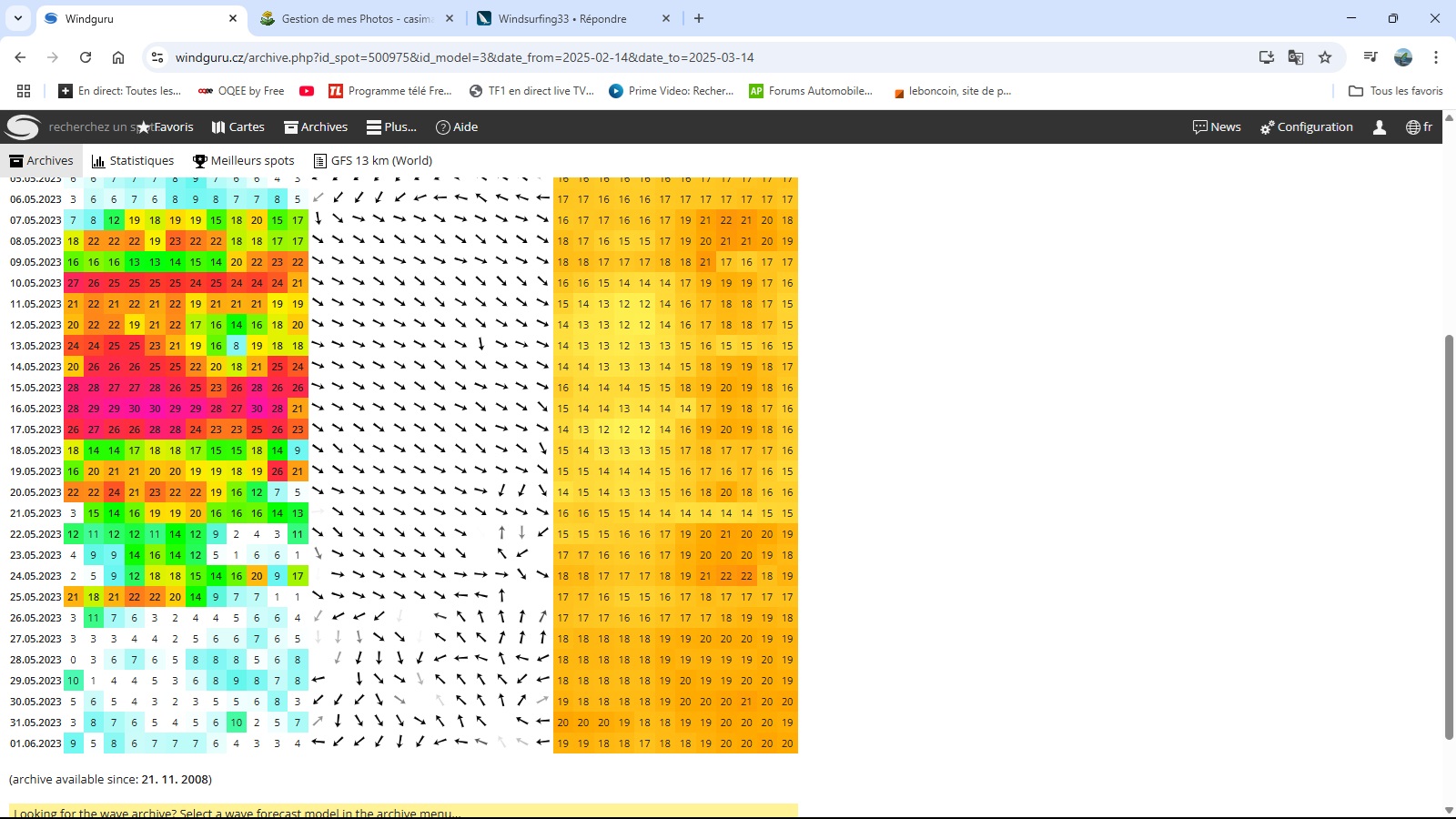
Task: Open the Favoris star menu
Action: 165,127
